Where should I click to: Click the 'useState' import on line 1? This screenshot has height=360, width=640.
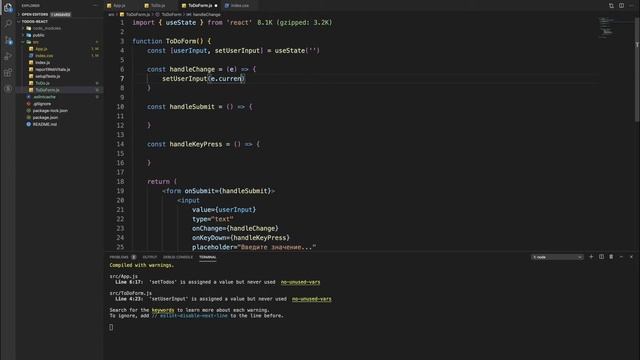click(181, 23)
